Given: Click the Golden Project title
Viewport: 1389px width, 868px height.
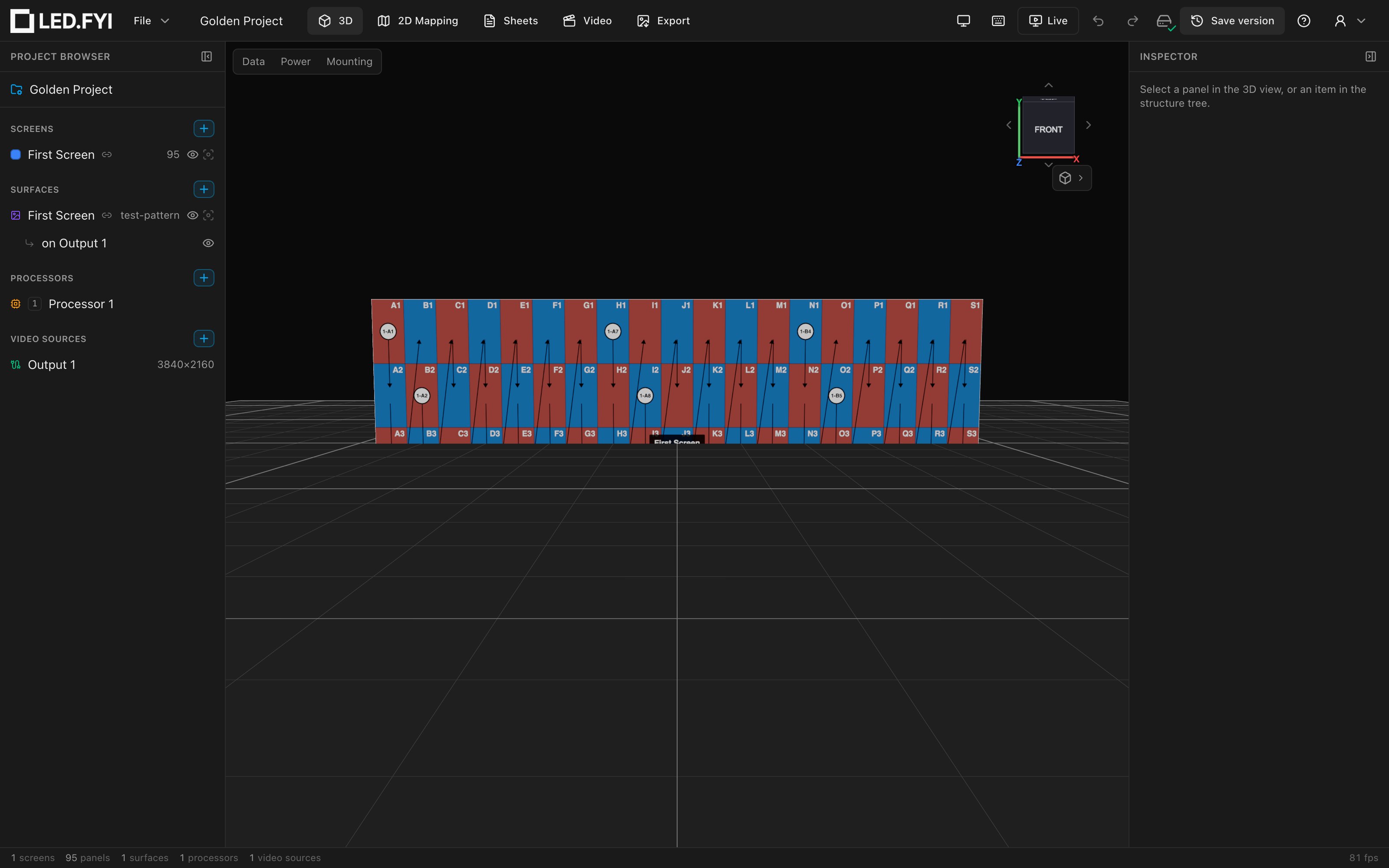Looking at the screenshot, I should (241, 21).
